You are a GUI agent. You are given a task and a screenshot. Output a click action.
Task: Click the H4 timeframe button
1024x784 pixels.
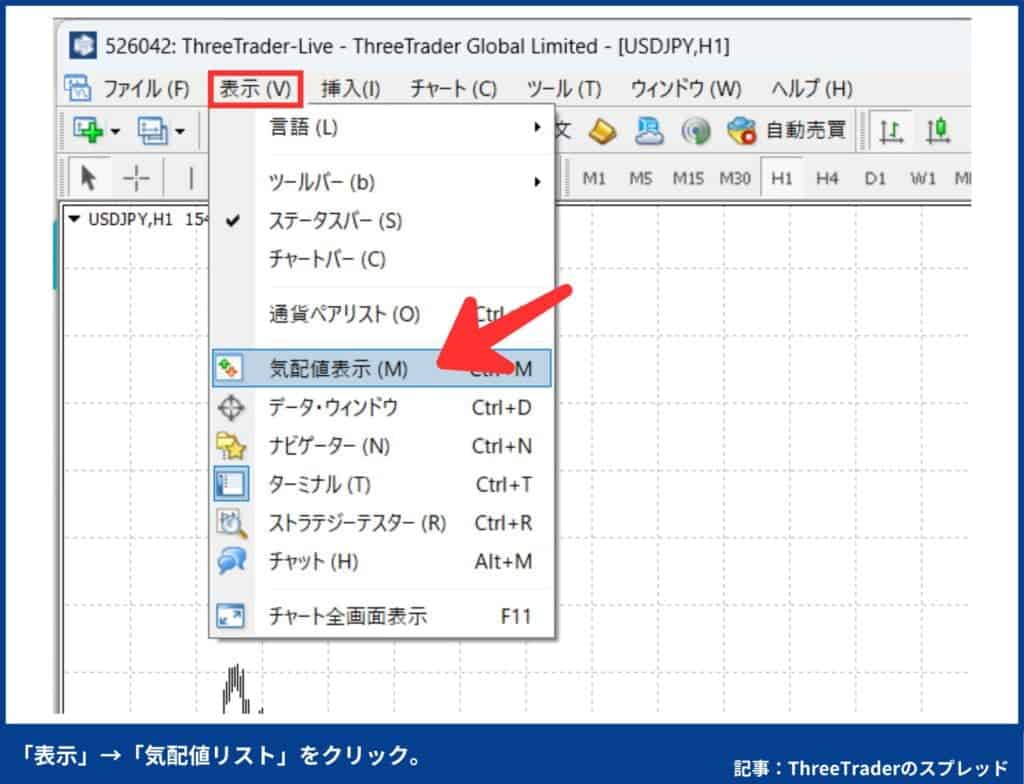(830, 176)
